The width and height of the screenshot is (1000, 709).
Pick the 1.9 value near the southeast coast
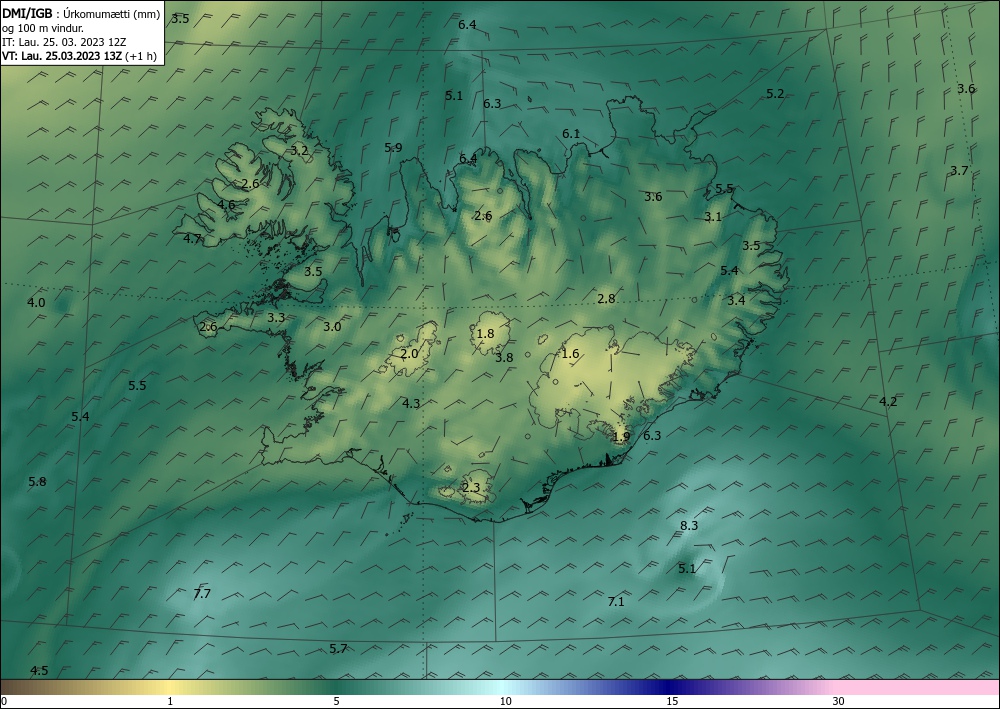[621, 437]
